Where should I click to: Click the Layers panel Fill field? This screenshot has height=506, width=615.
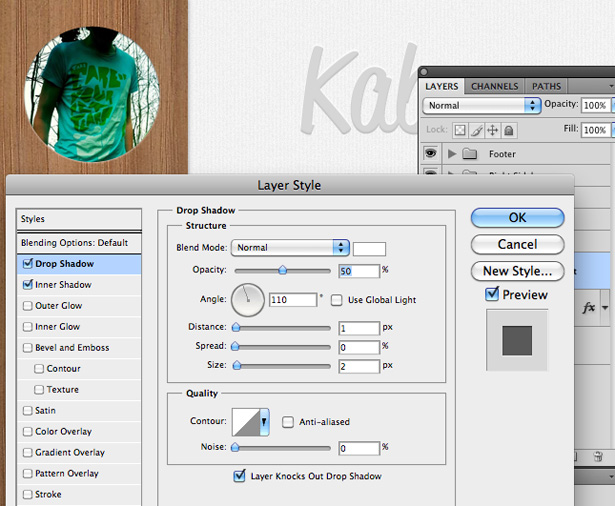(596, 130)
